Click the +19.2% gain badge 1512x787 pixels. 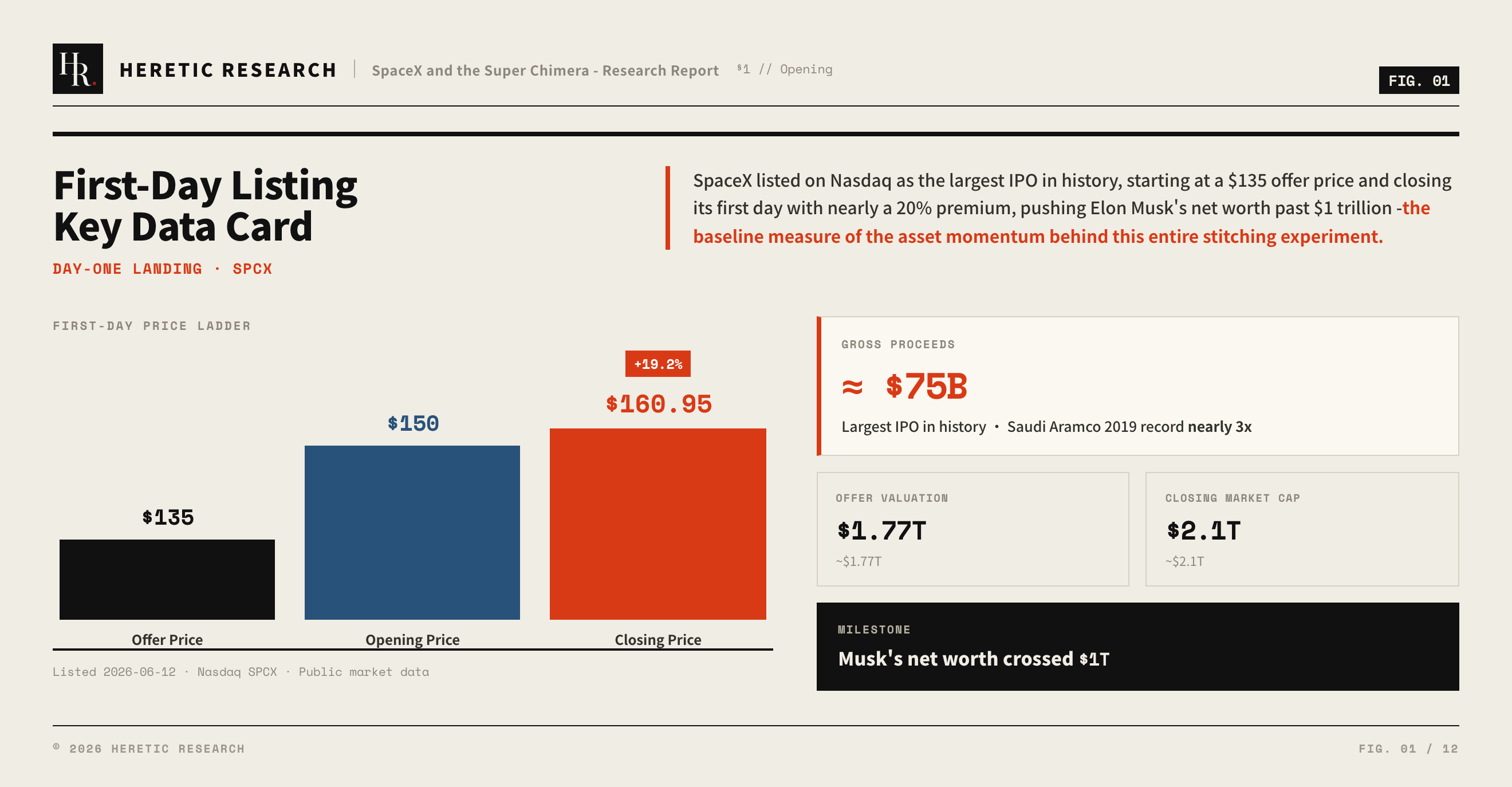click(x=657, y=364)
